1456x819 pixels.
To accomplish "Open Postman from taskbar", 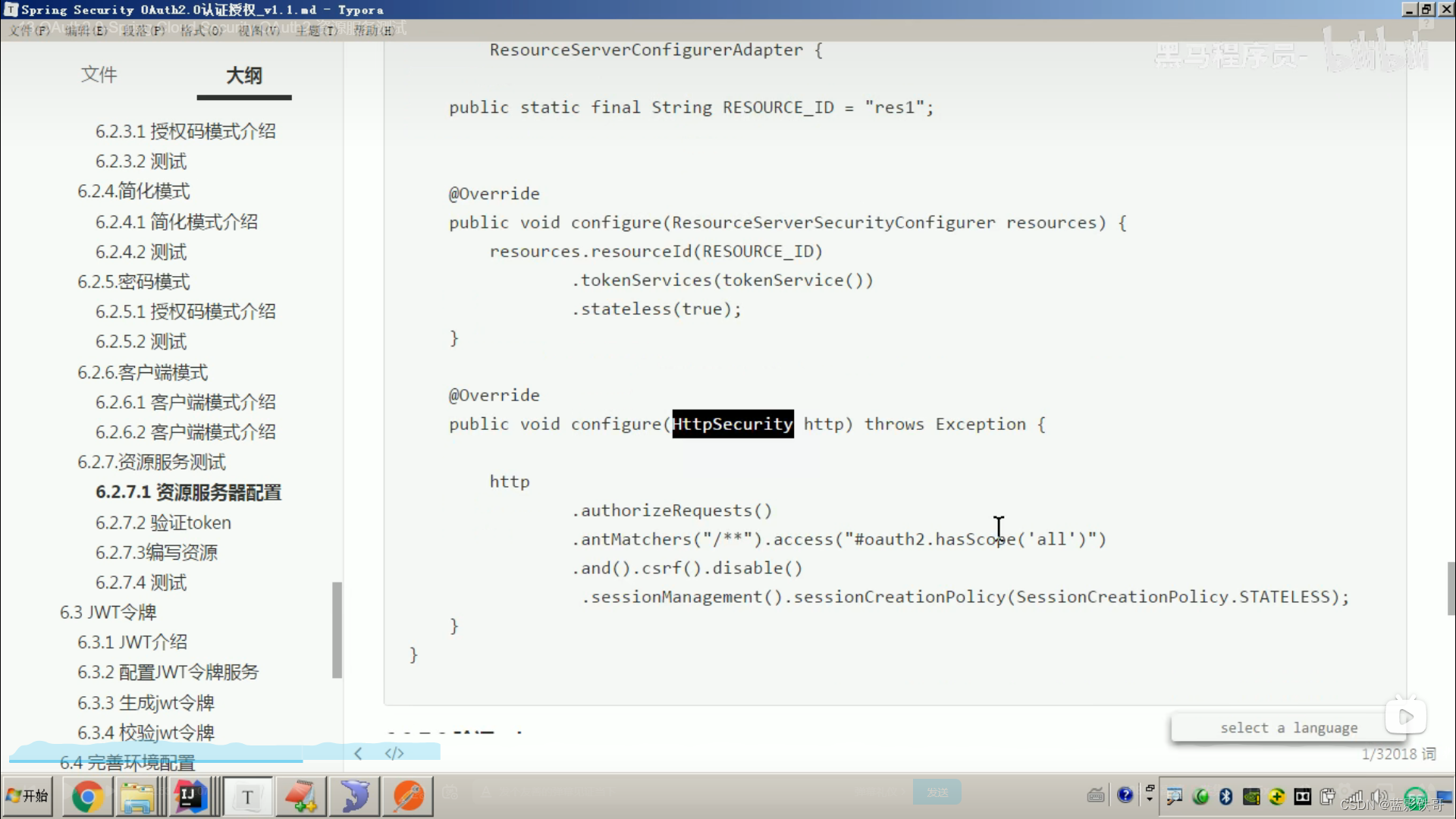I will tap(408, 796).
